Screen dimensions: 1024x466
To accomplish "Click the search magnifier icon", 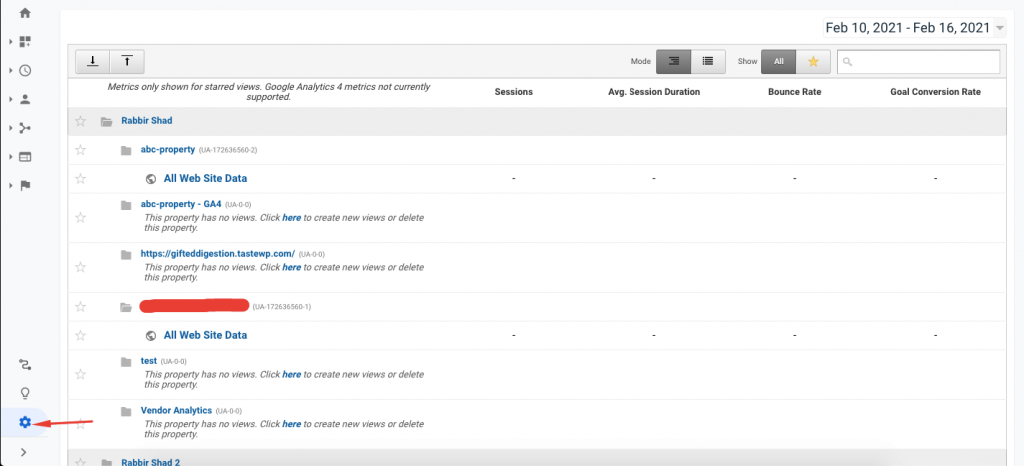I will [848, 61].
